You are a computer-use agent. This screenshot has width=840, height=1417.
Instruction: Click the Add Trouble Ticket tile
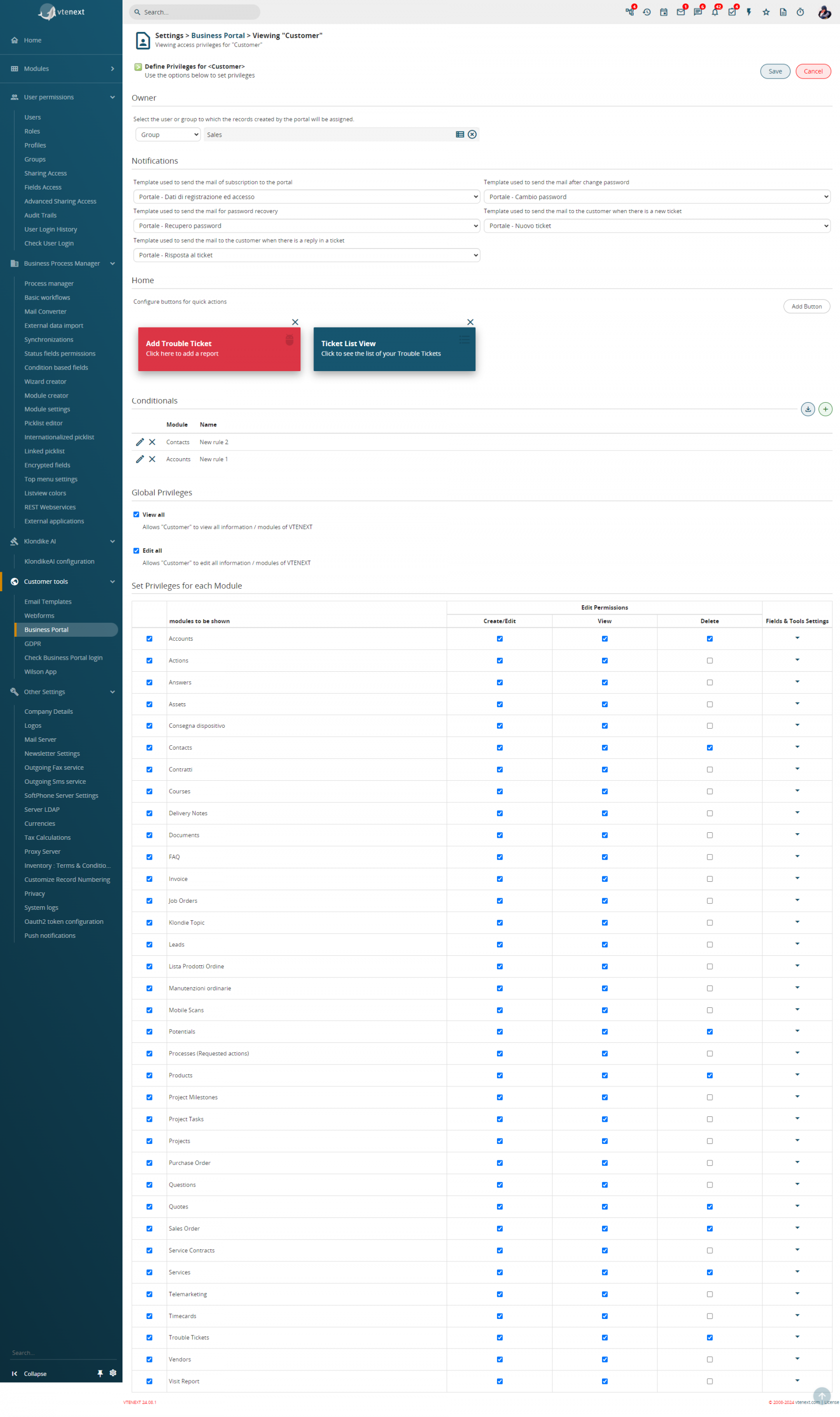click(x=219, y=349)
